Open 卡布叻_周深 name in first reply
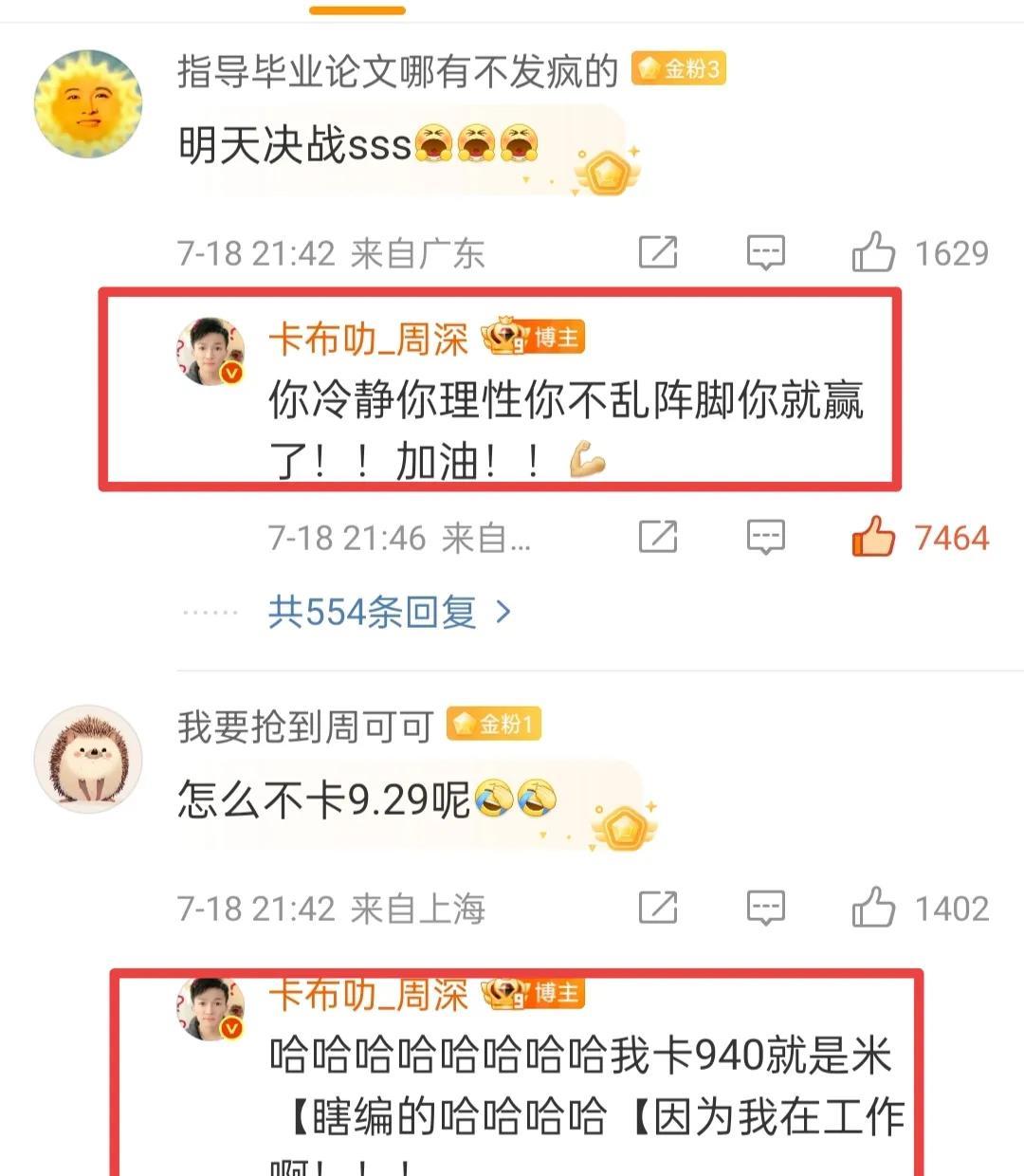 point(369,339)
